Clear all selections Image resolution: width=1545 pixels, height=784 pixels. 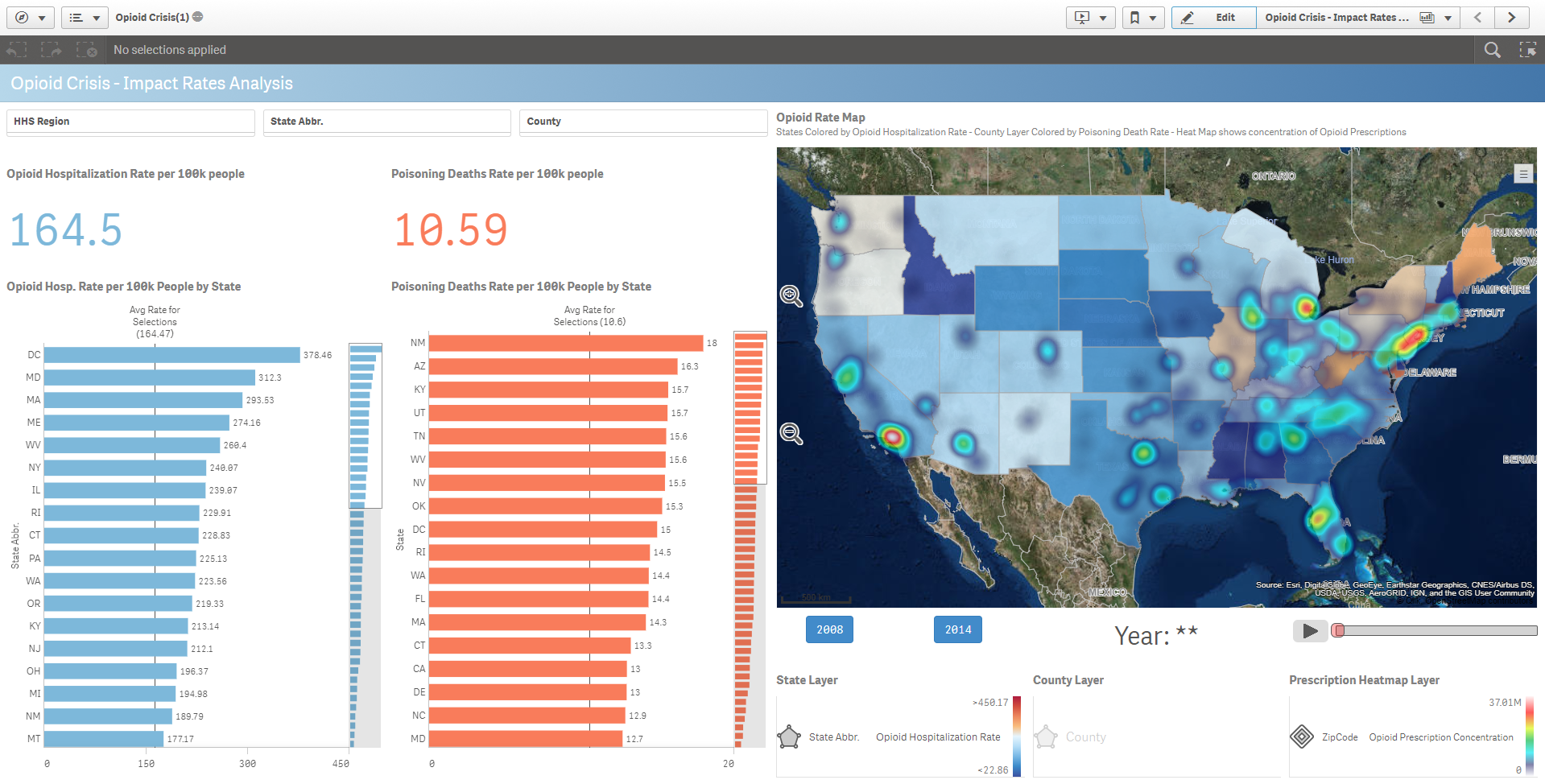pos(86,50)
